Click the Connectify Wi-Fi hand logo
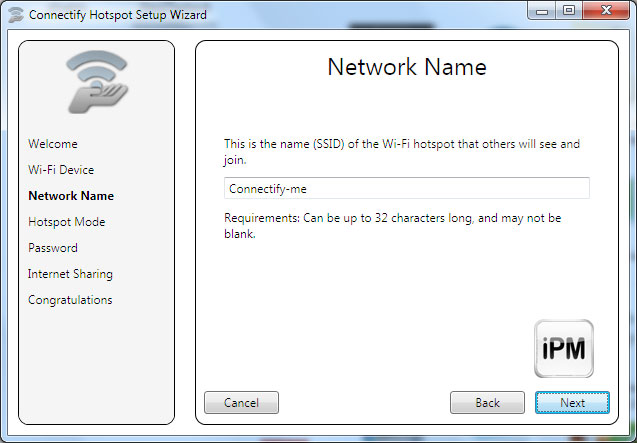This screenshot has height=443, width=637. click(x=96, y=83)
